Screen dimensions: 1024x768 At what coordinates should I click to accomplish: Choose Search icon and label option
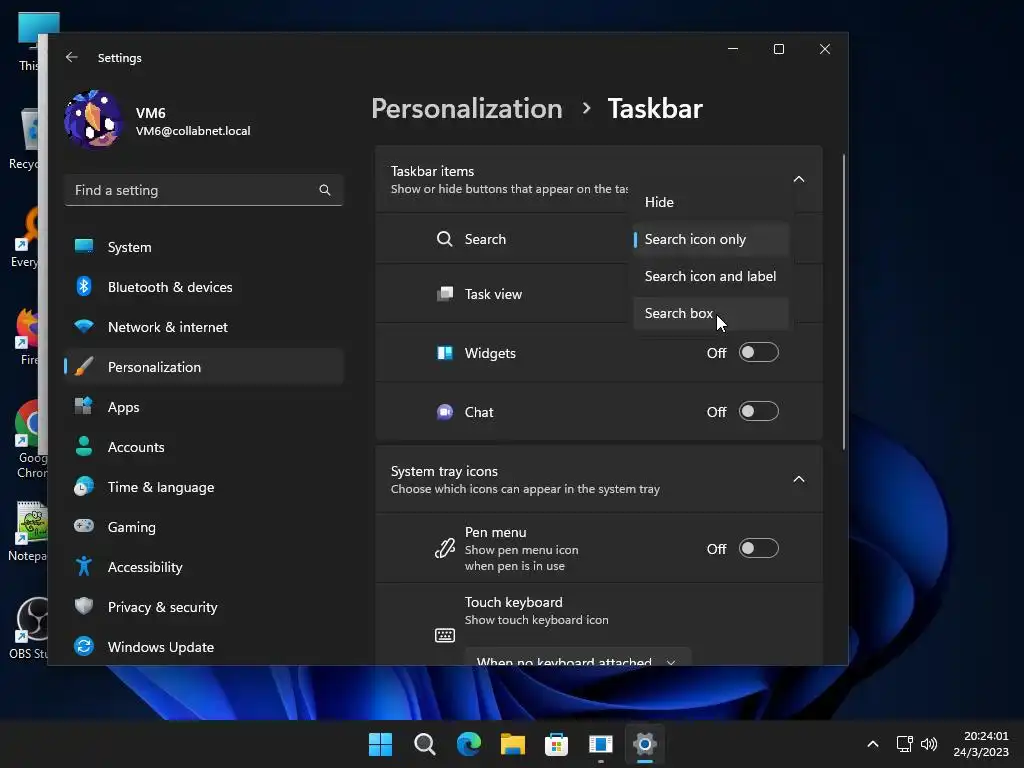click(711, 276)
